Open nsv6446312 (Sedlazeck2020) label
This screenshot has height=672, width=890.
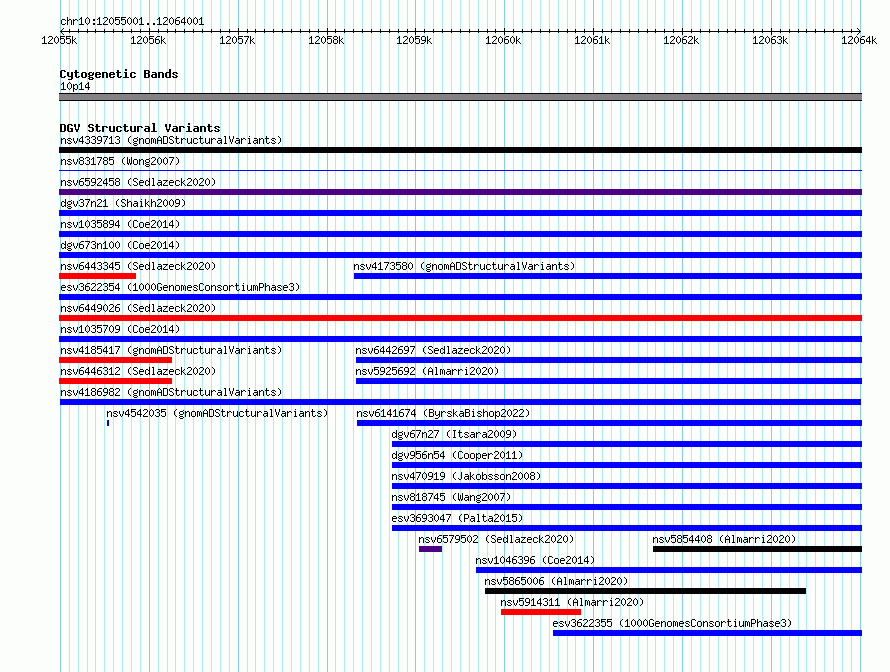click(x=138, y=371)
